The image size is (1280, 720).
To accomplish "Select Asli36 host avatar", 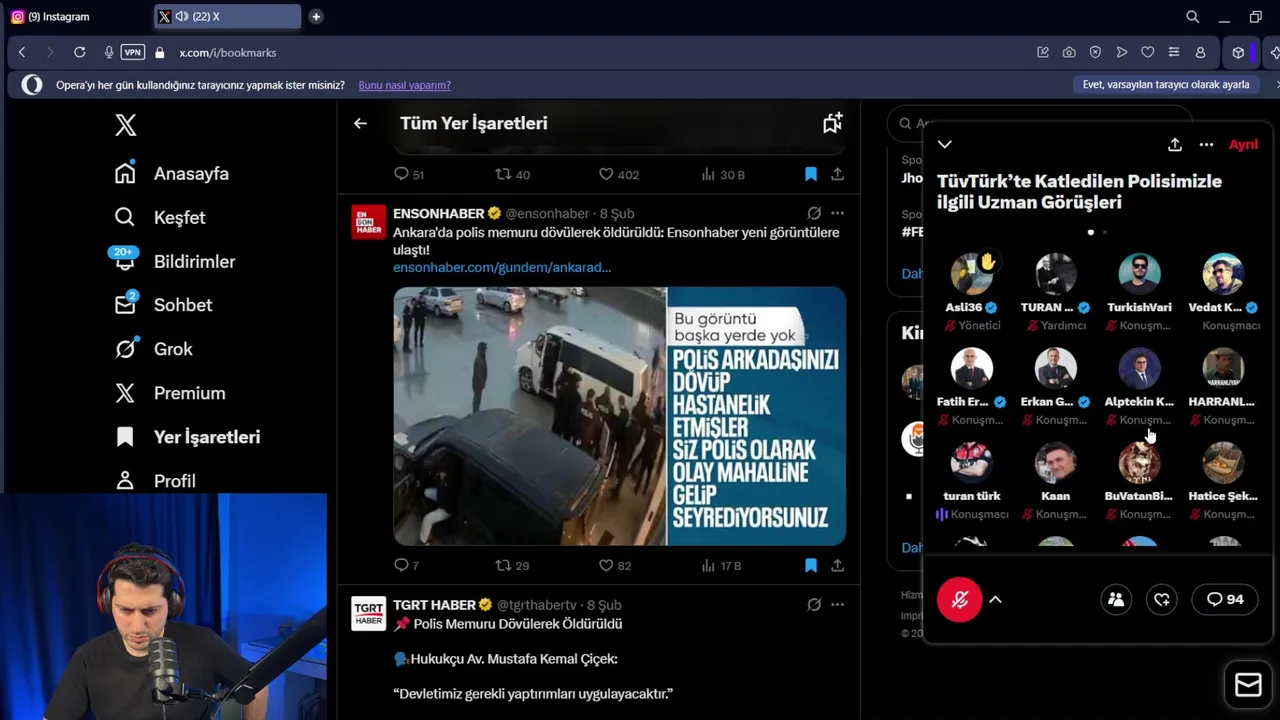I will (972, 274).
